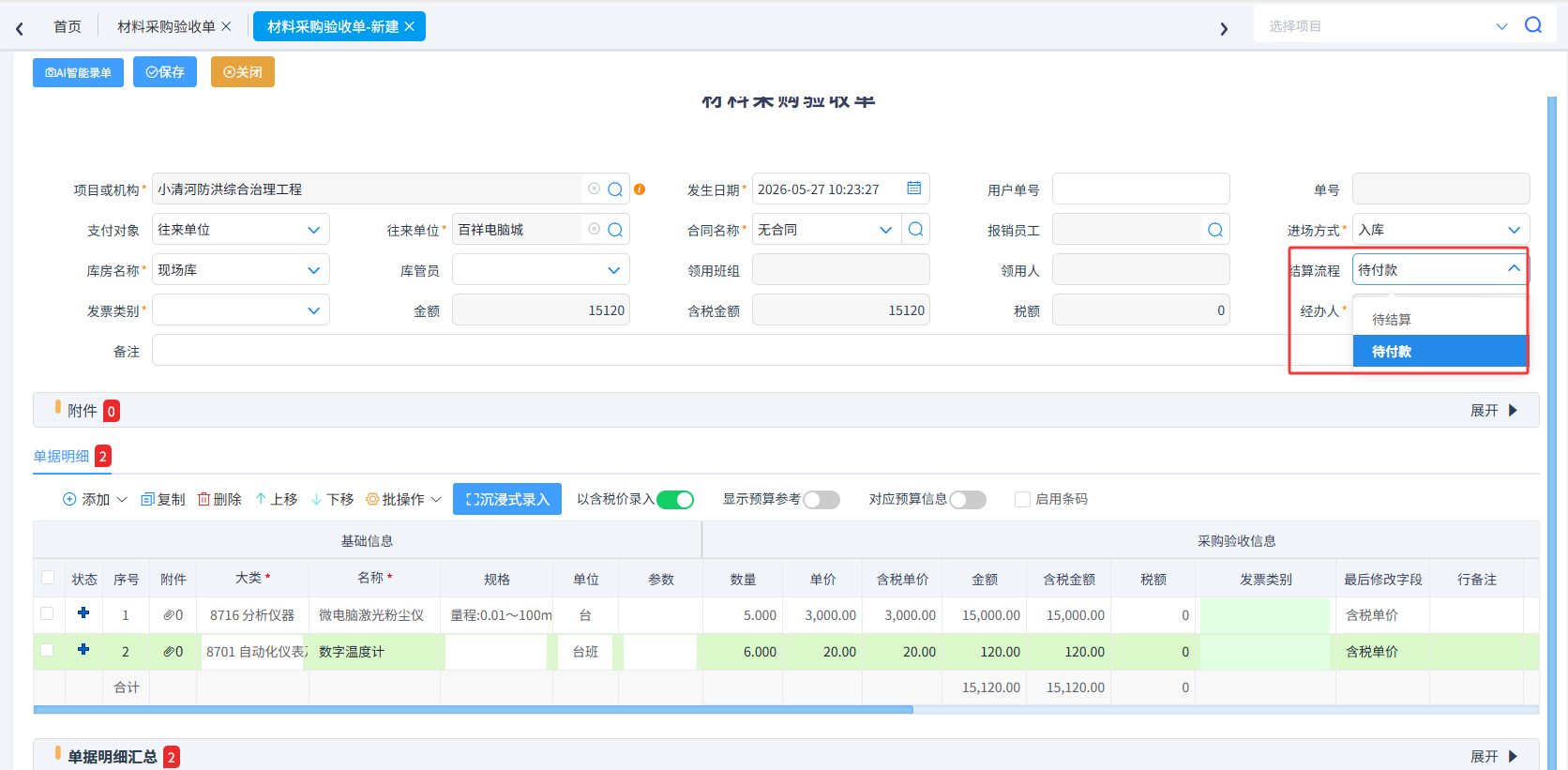Image resolution: width=1568 pixels, height=770 pixels.
Task: Click search icon next to 合同名称
Action: coord(916,229)
